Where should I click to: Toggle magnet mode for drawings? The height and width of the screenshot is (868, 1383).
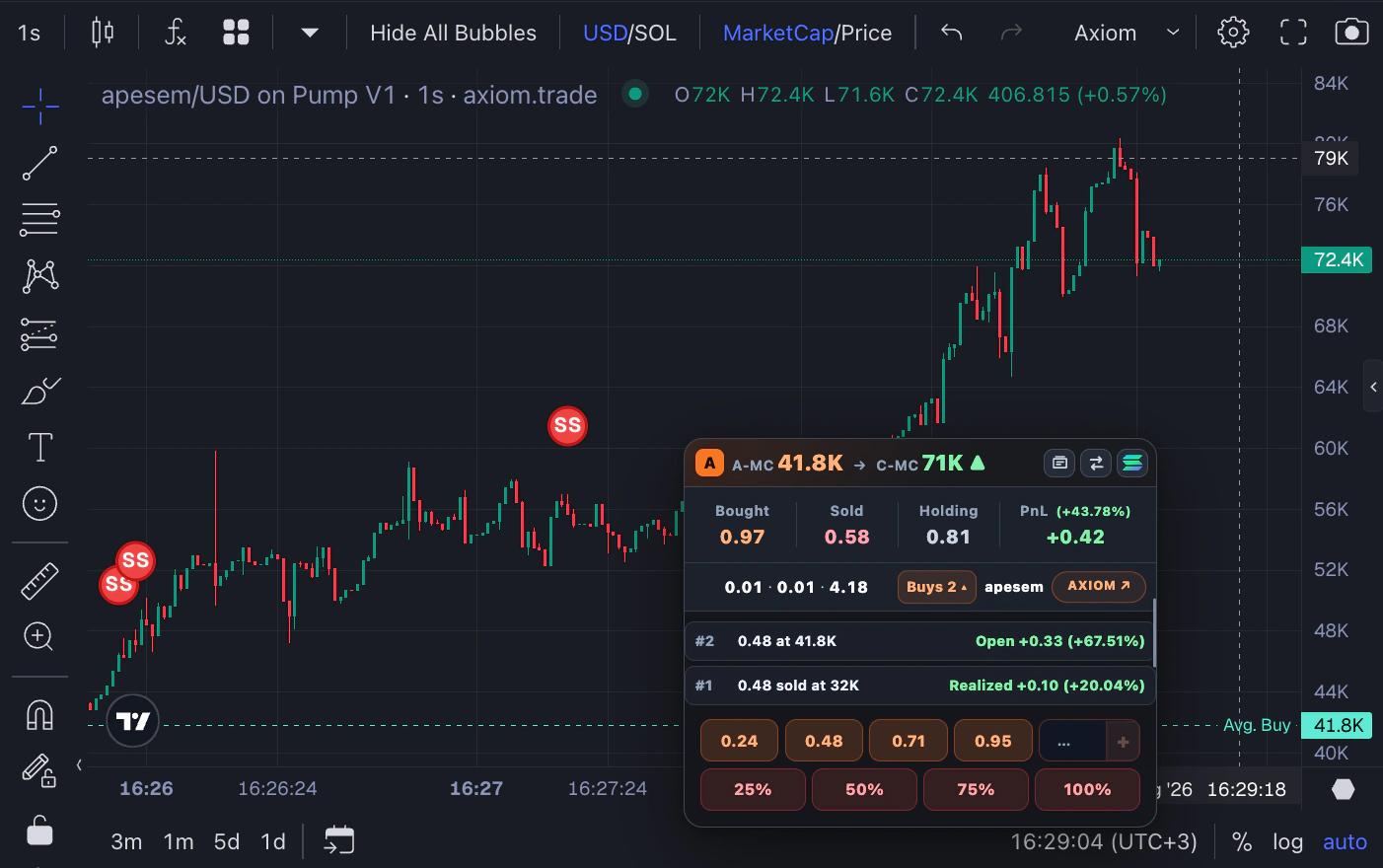(x=40, y=714)
